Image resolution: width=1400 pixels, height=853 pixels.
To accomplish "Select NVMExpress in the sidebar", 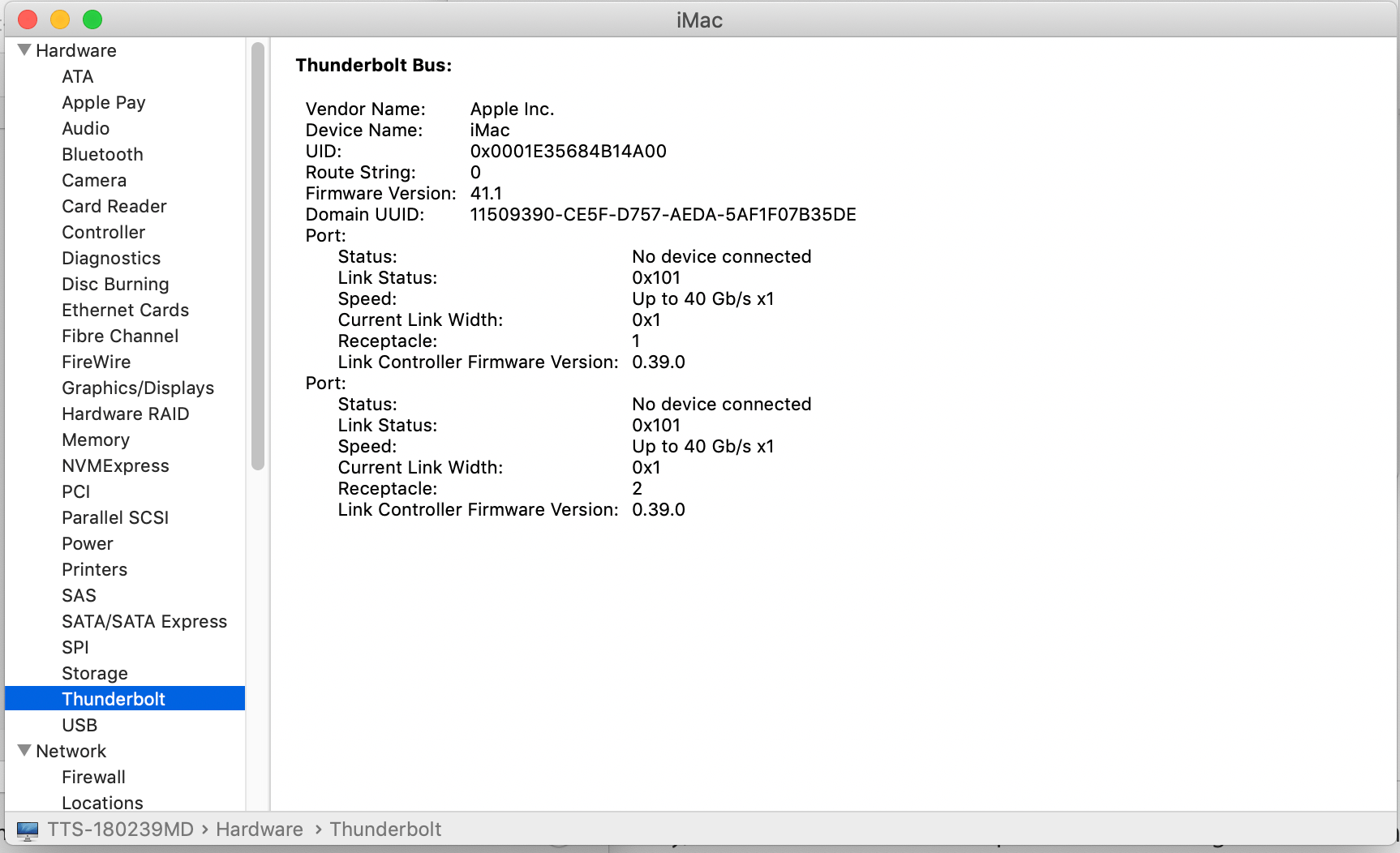I will pyautogui.click(x=115, y=465).
